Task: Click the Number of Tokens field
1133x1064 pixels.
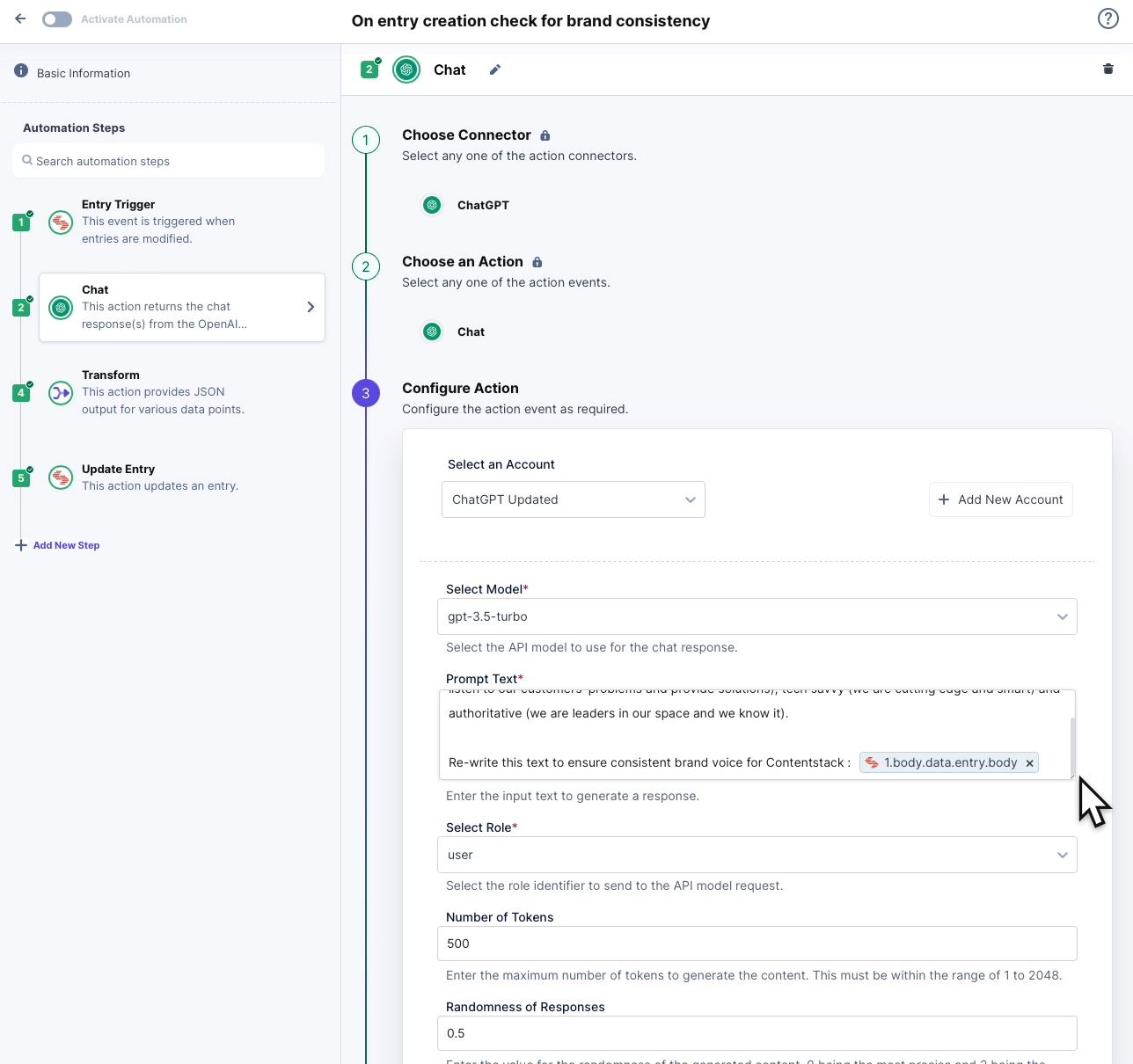Action: [x=757, y=944]
